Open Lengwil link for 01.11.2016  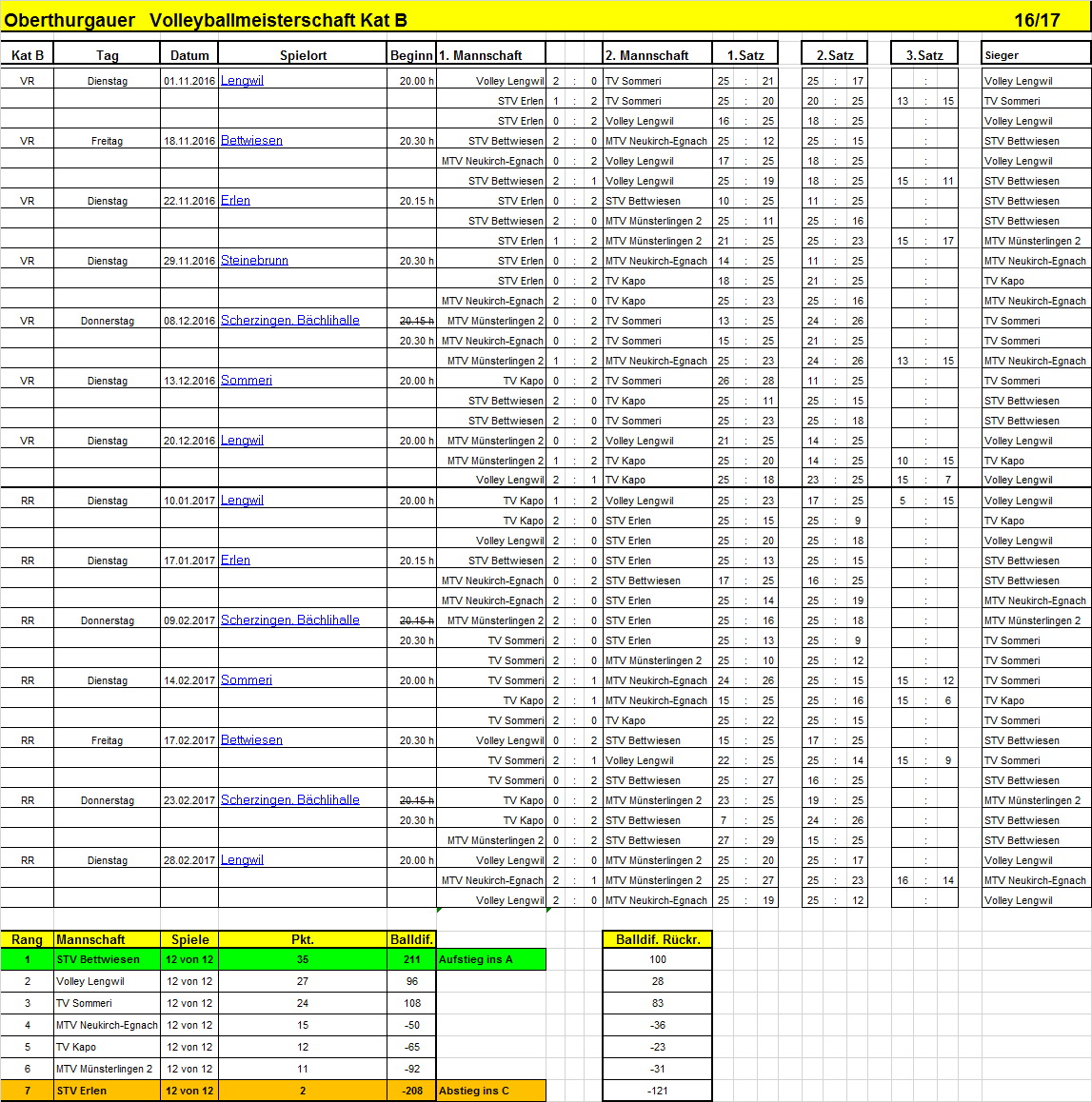pos(242,81)
